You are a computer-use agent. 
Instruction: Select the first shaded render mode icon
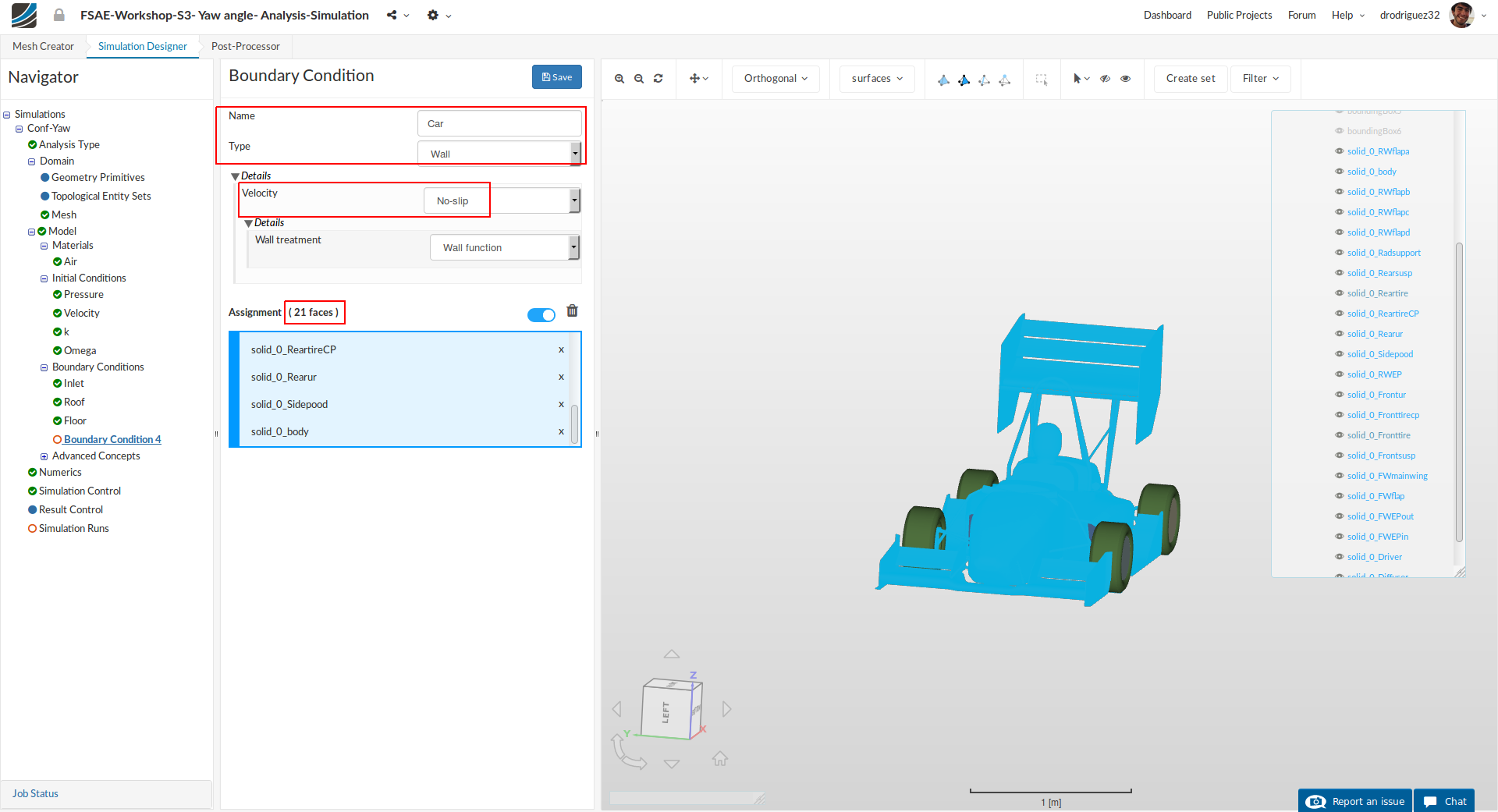[944, 80]
